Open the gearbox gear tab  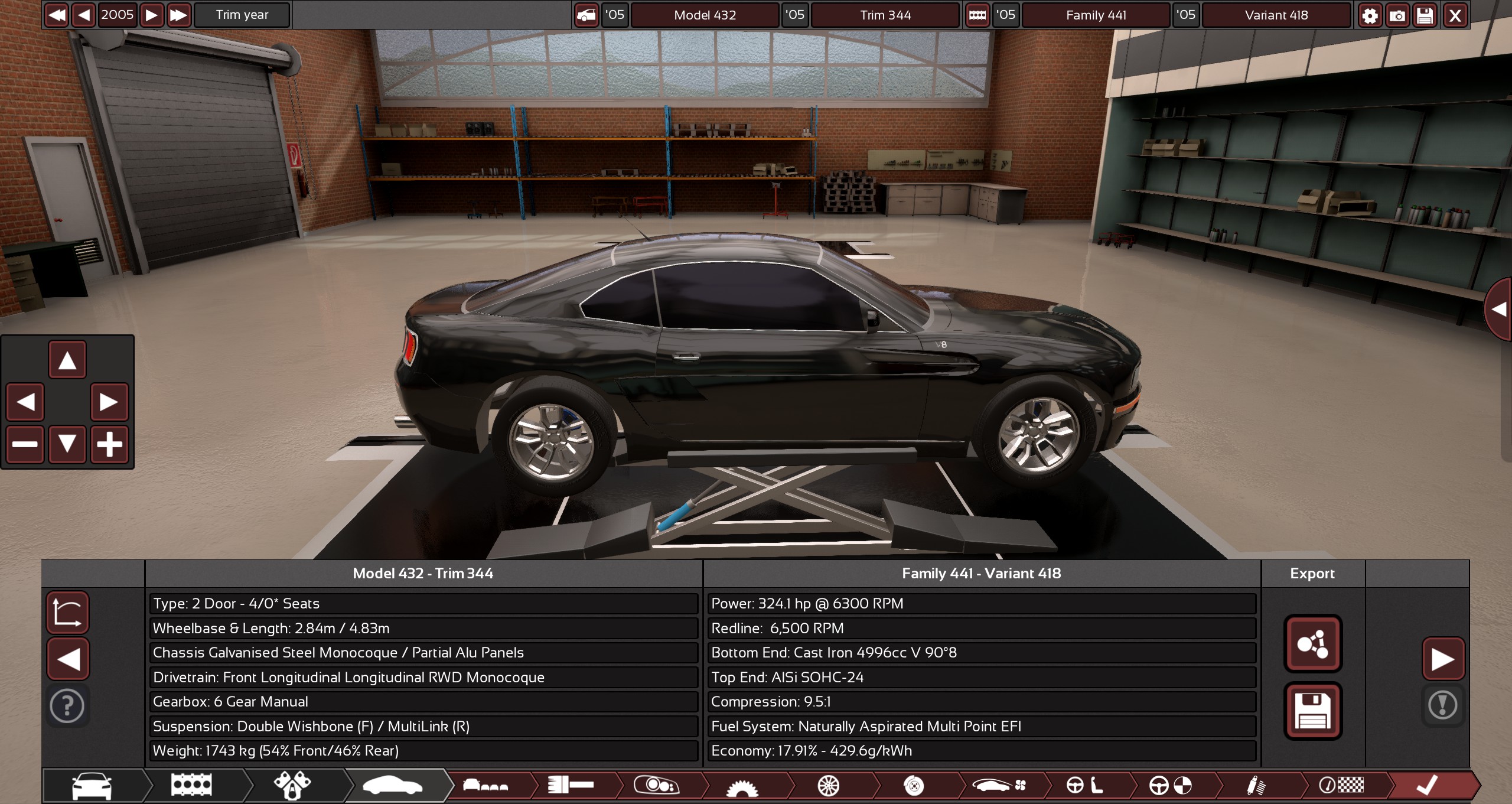(742, 785)
